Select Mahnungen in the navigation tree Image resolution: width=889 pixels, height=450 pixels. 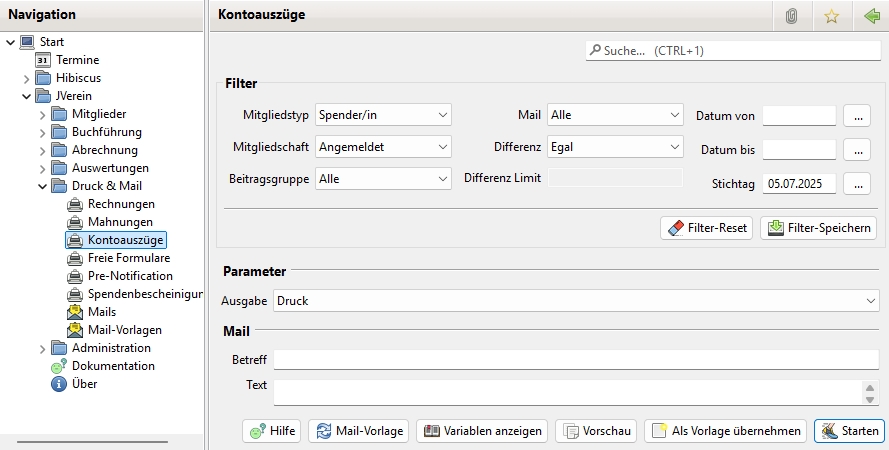pos(120,222)
